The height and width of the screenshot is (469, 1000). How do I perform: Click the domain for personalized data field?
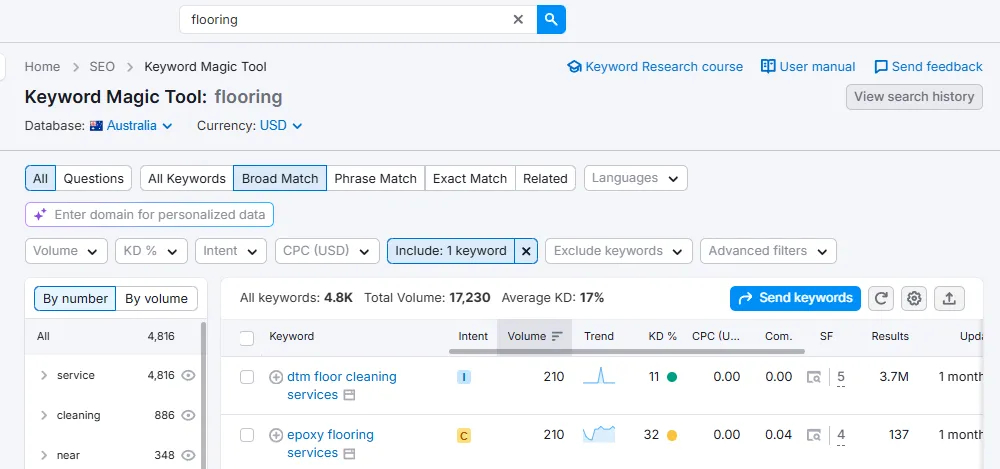(x=149, y=215)
